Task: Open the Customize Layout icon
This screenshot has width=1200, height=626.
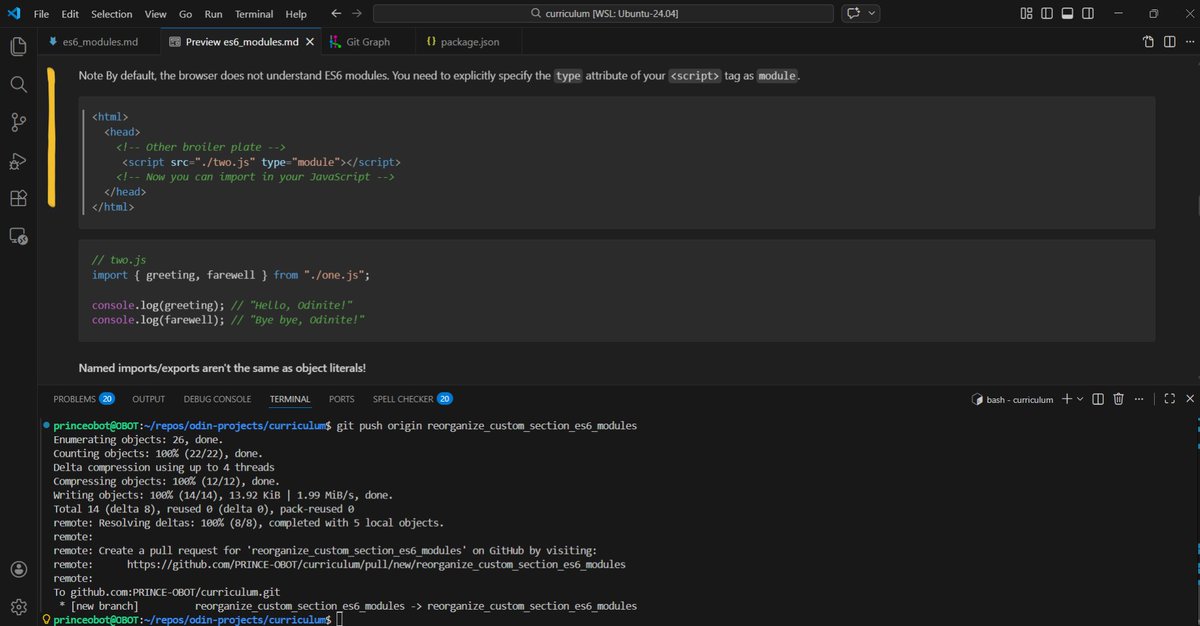Action: tap(1027, 14)
